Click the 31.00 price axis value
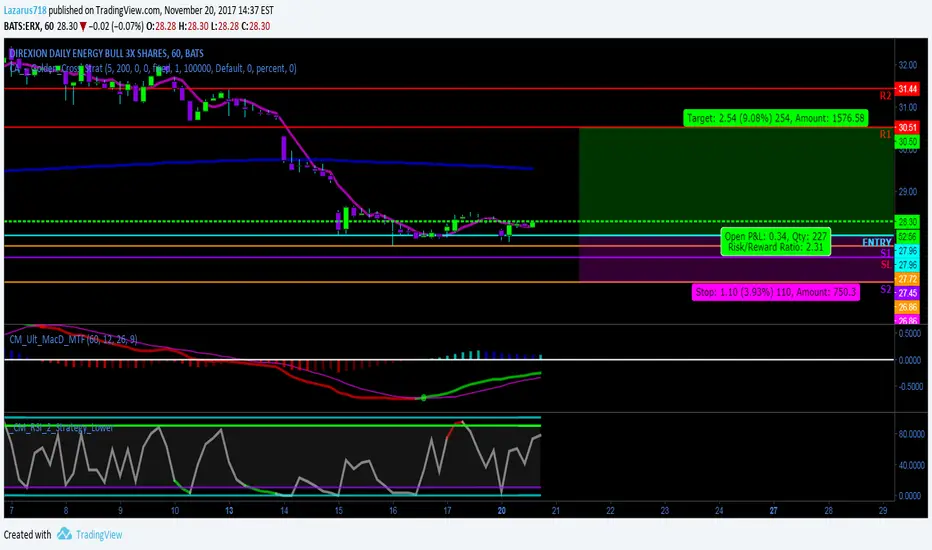The width and height of the screenshot is (932, 550). 907,107
